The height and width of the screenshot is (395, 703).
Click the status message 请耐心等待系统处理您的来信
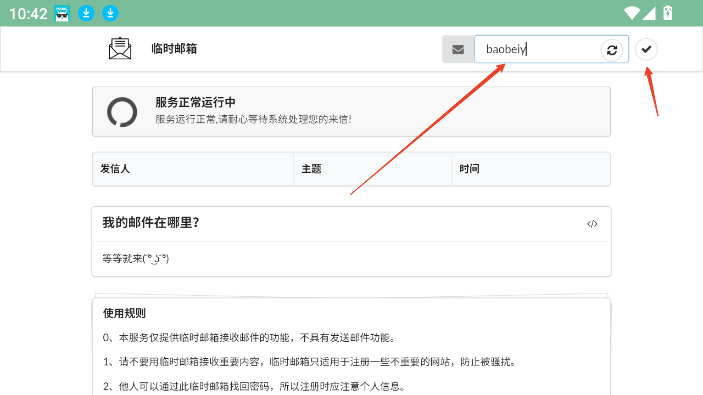(x=254, y=119)
